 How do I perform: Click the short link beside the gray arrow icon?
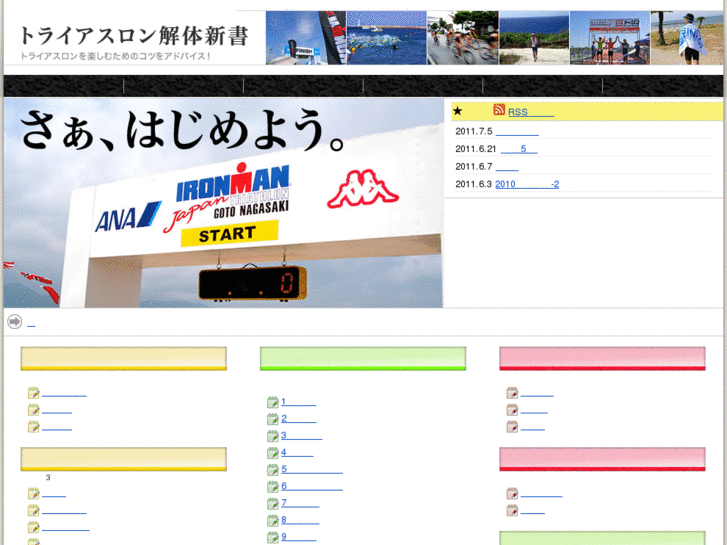click(31, 323)
